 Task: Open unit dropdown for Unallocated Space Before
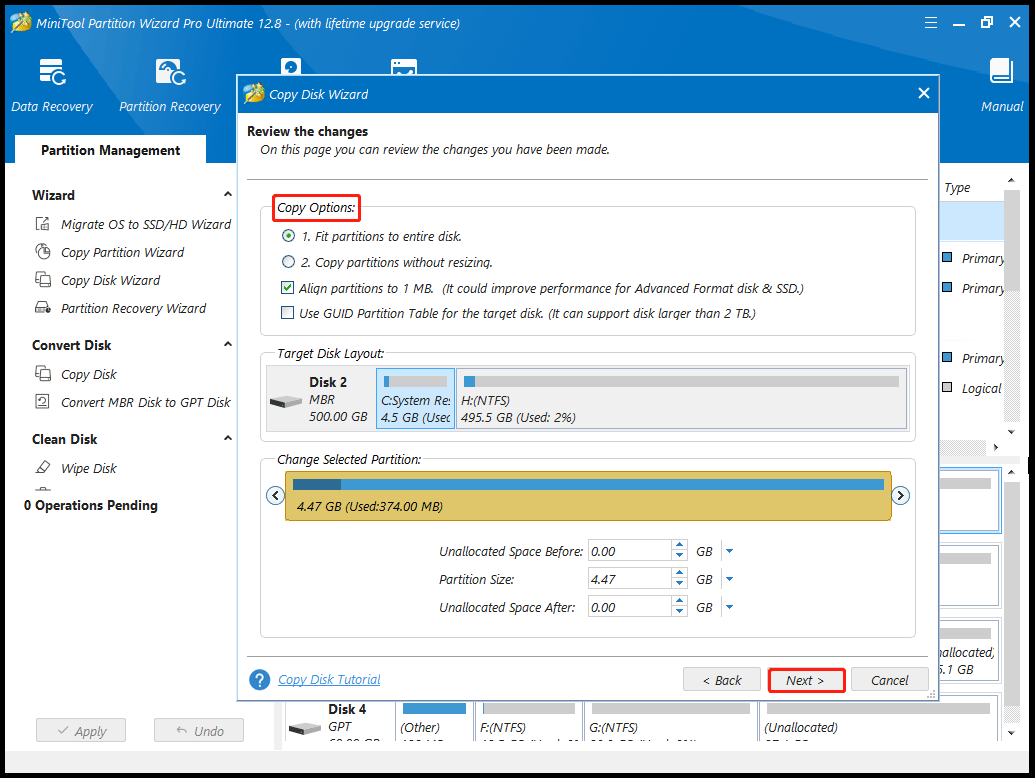click(x=729, y=551)
